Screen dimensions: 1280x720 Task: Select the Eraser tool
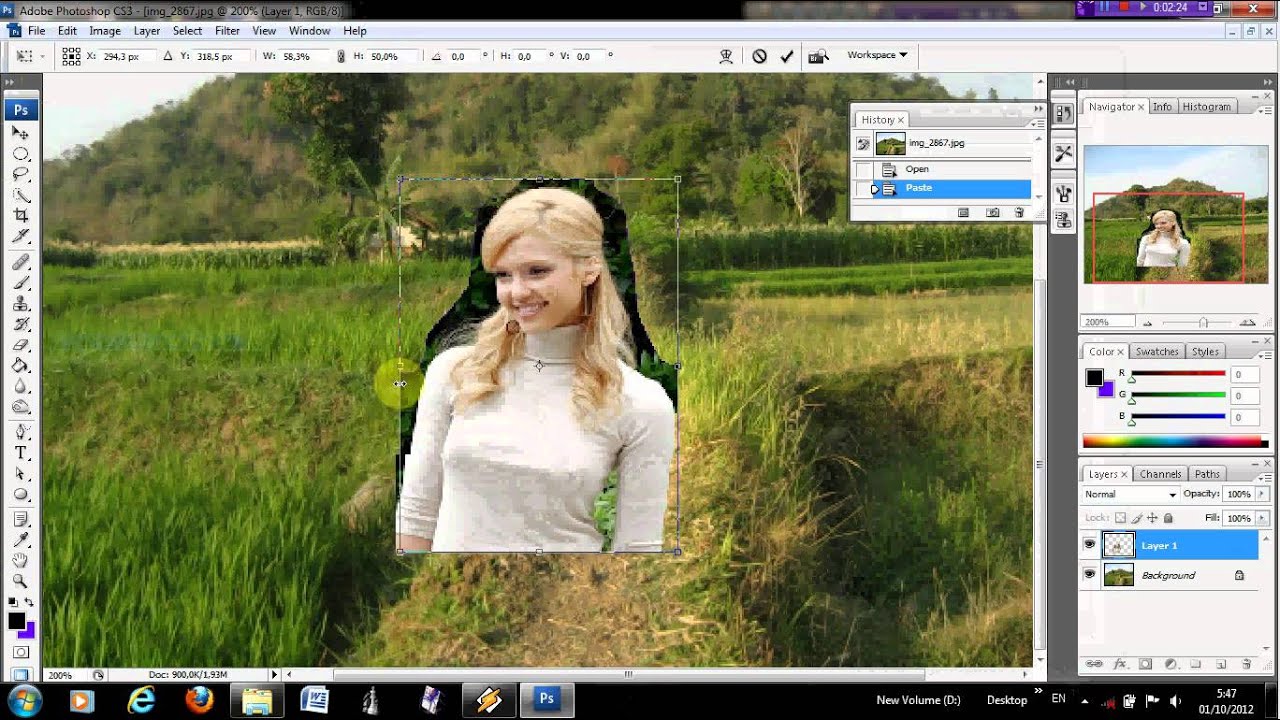[21, 345]
